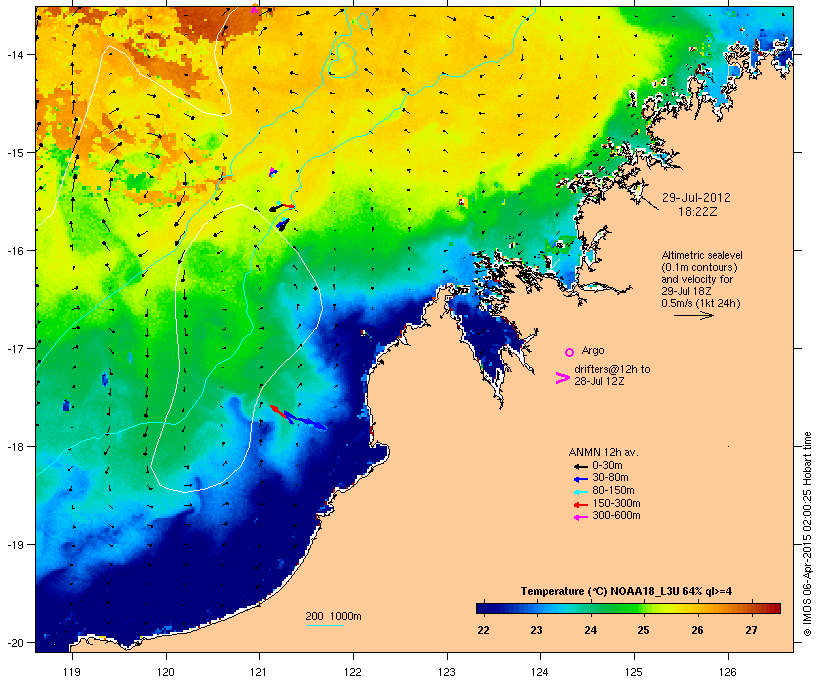Click the dark blue end of the temperature colorbar
The image size is (820, 680).
point(484,608)
